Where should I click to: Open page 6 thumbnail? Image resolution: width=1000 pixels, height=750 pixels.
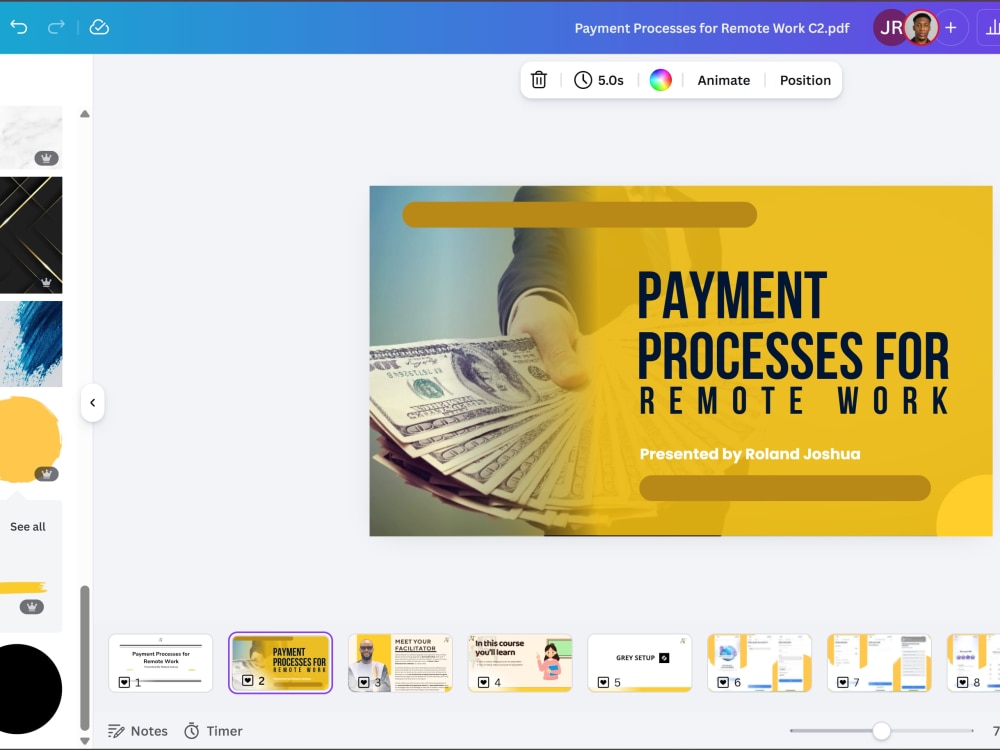pyautogui.click(x=760, y=663)
